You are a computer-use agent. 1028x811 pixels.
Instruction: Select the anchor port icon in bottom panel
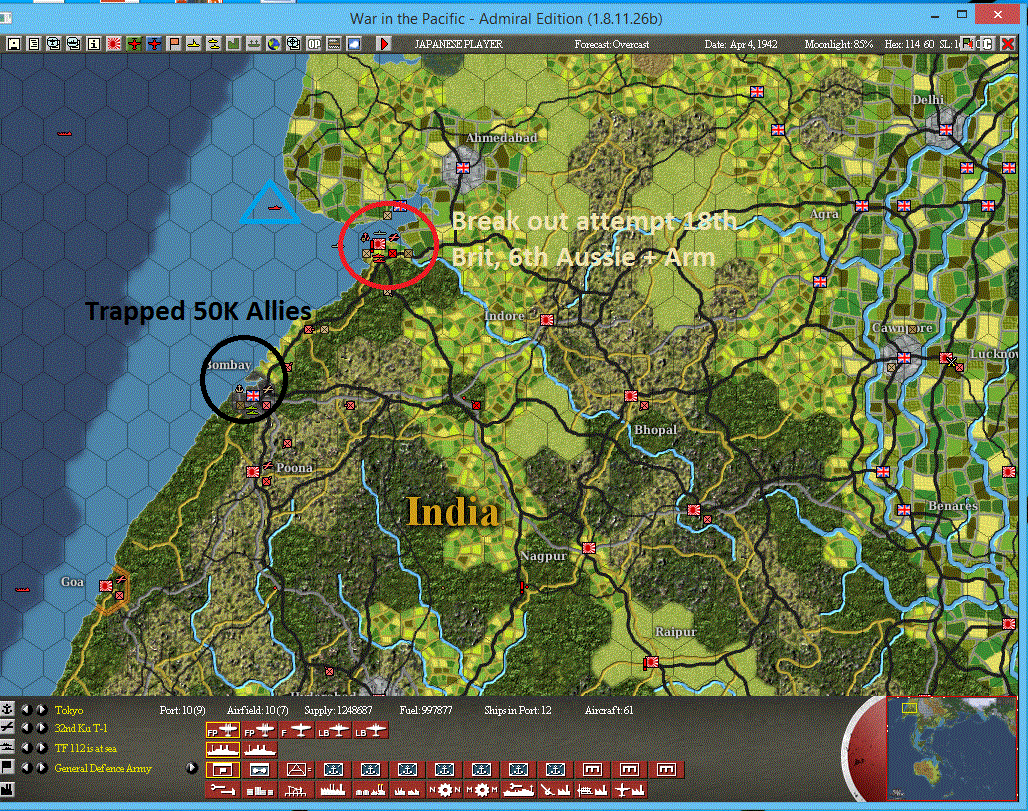[x=7, y=709]
